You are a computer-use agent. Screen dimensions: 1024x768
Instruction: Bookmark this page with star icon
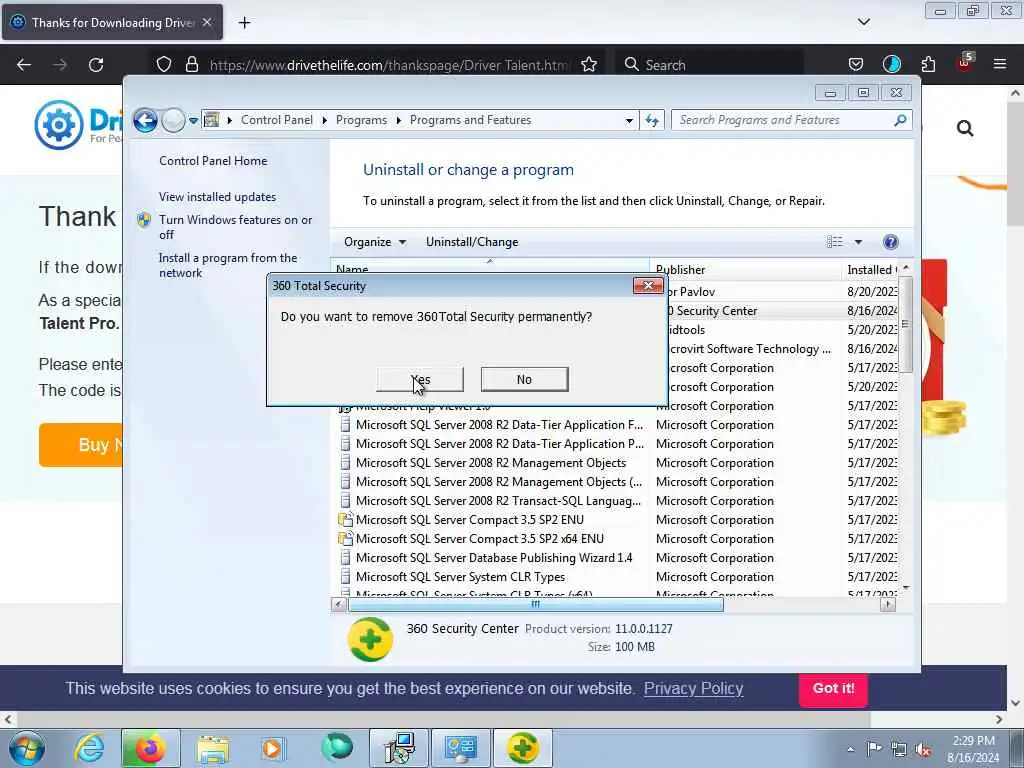point(589,65)
